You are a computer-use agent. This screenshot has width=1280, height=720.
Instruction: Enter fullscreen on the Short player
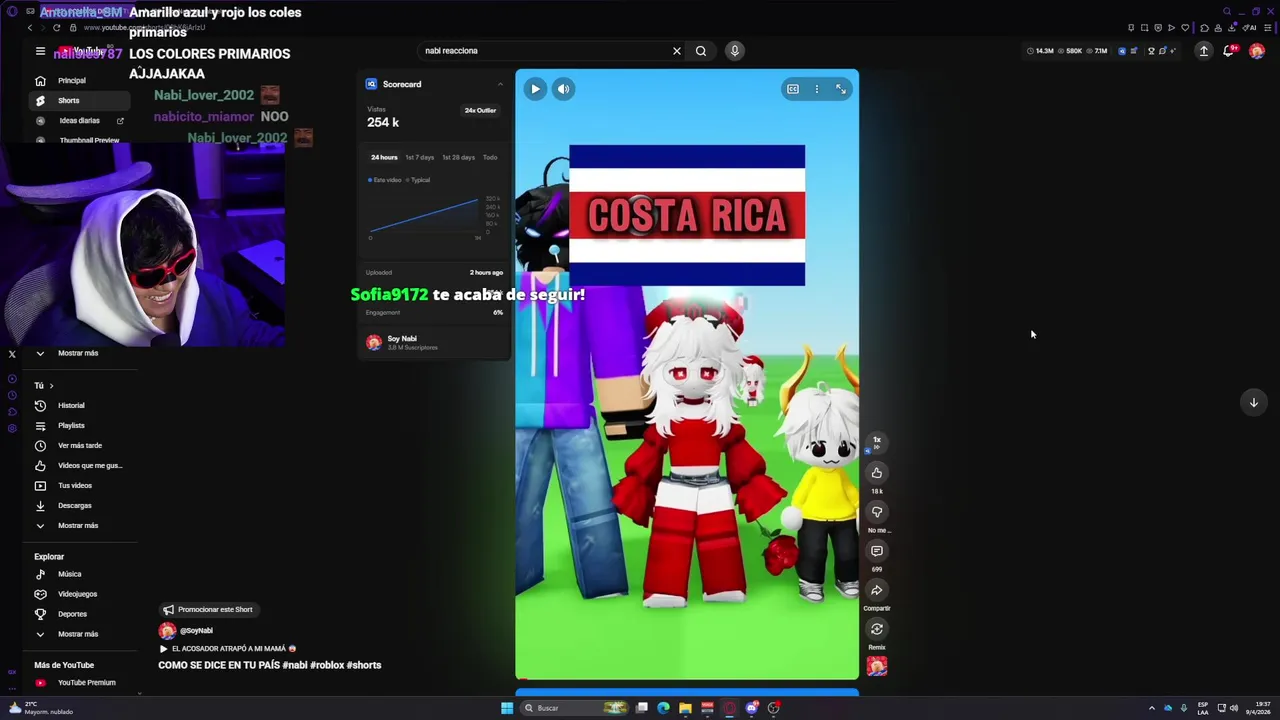[841, 89]
